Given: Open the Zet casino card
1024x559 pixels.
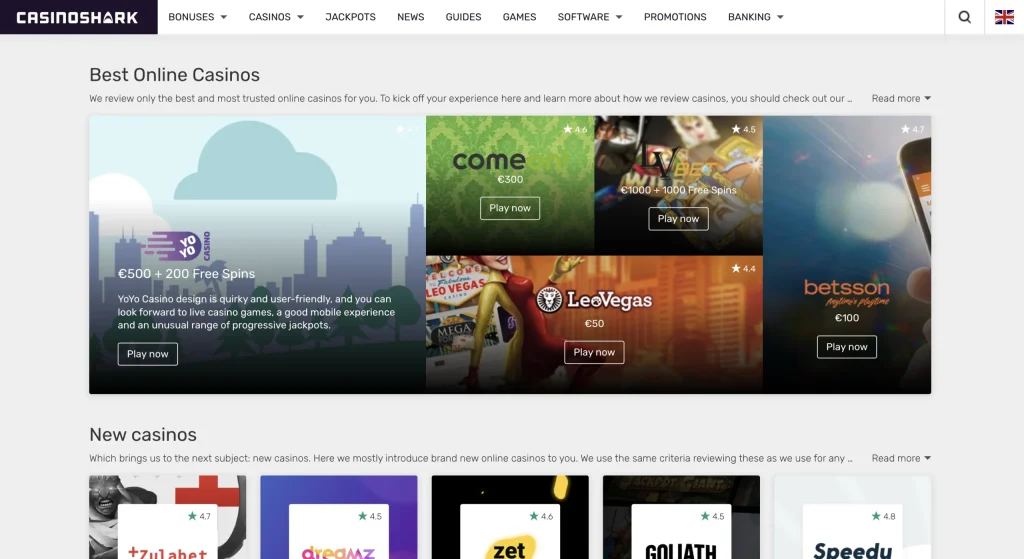Looking at the screenshot, I should tap(510, 517).
